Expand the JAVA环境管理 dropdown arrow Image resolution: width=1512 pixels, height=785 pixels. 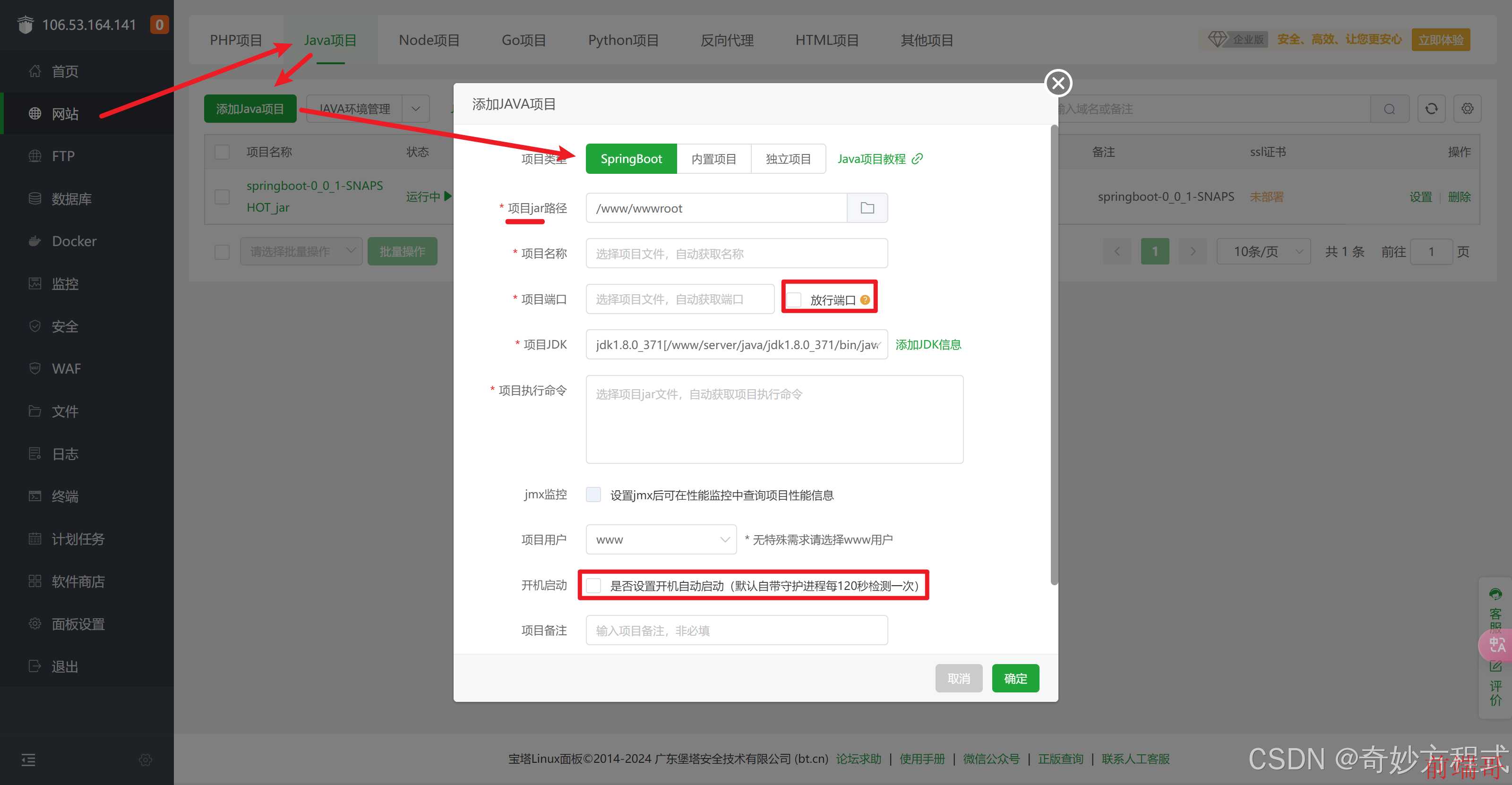point(416,109)
